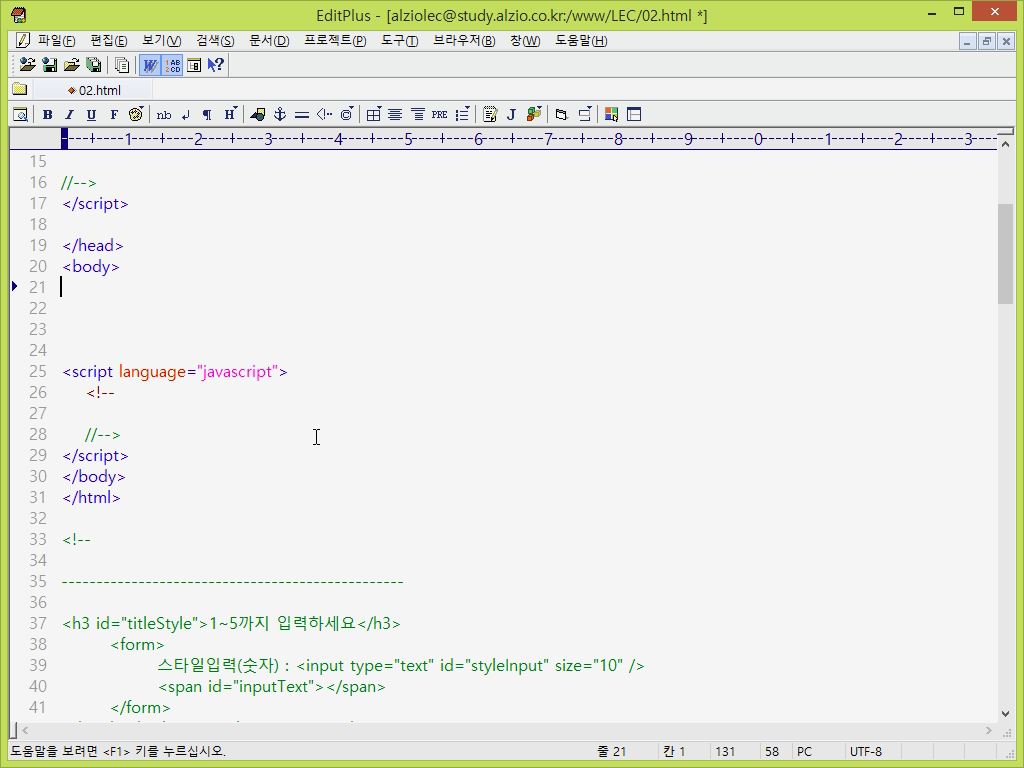Click the horizontal scrollbar left arrow
This screenshot has width=1024, height=768.
[x=25, y=730]
